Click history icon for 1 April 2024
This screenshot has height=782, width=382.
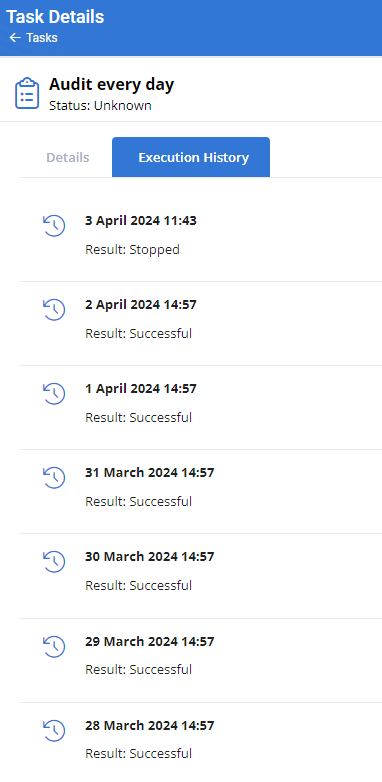[54, 393]
